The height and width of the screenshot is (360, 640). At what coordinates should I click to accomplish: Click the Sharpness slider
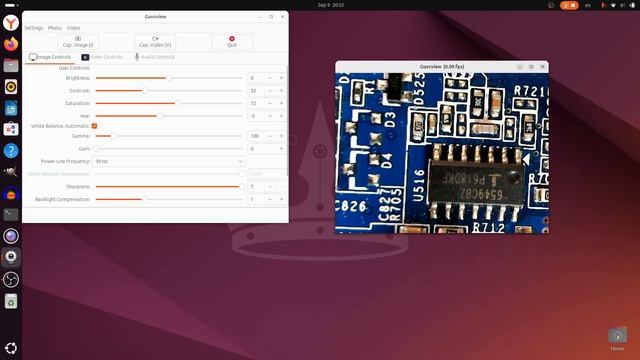(169, 187)
